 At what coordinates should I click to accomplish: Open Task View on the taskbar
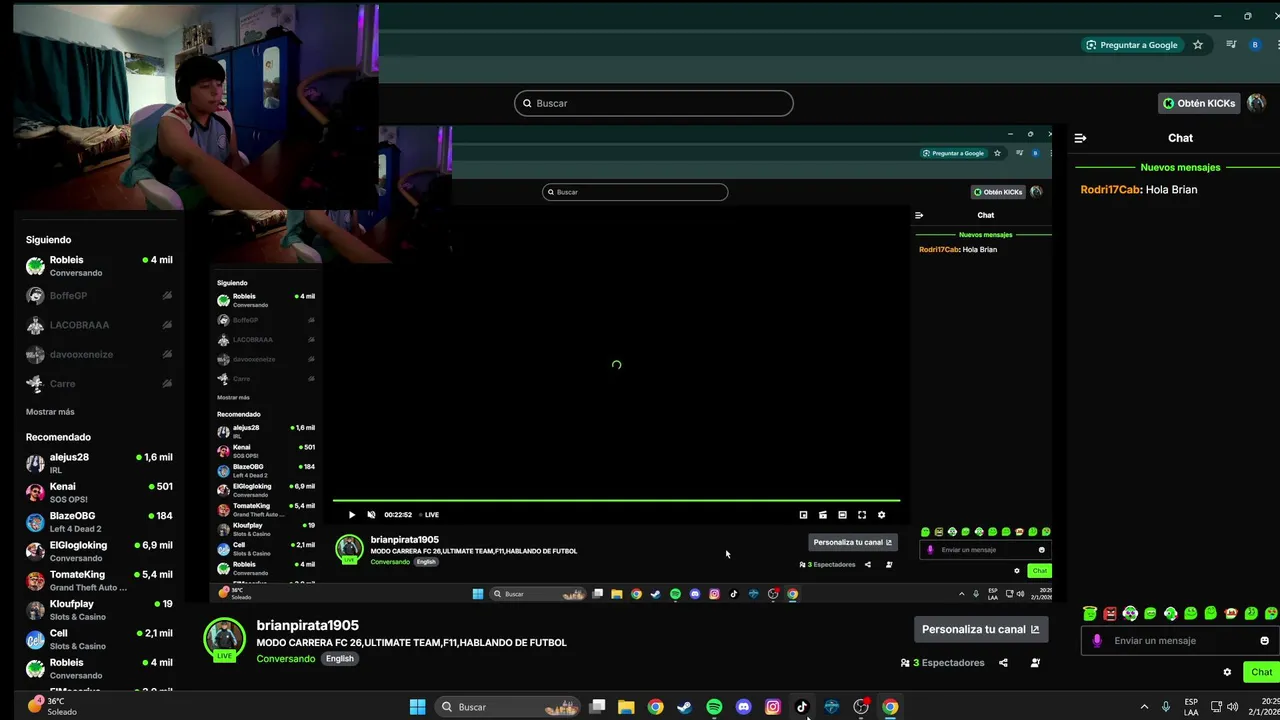click(597, 707)
